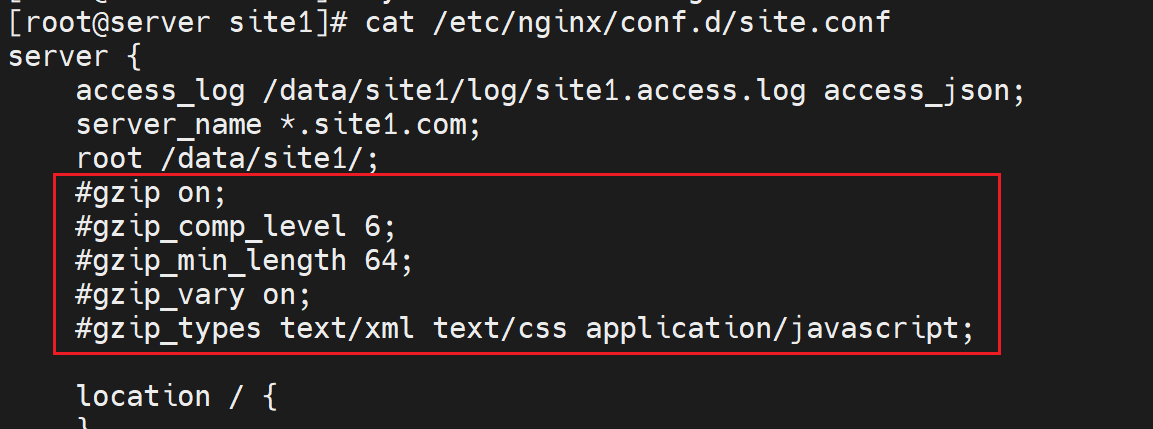1153x429 pixels.
Task: Click the cat command word
Action: pyautogui.click(x=392, y=21)
